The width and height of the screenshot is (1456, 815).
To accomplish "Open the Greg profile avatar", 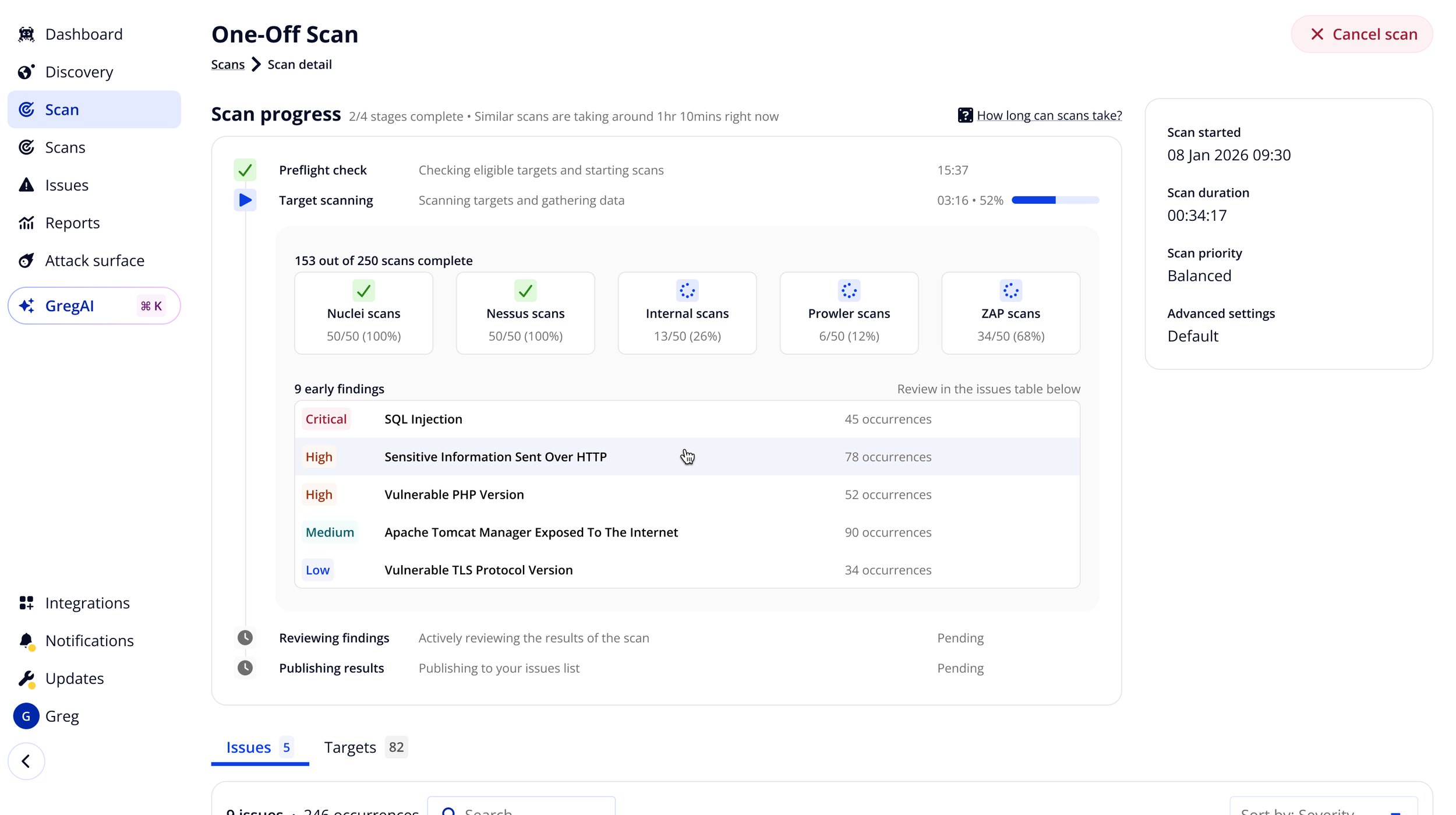I will (x=26, y=716).
